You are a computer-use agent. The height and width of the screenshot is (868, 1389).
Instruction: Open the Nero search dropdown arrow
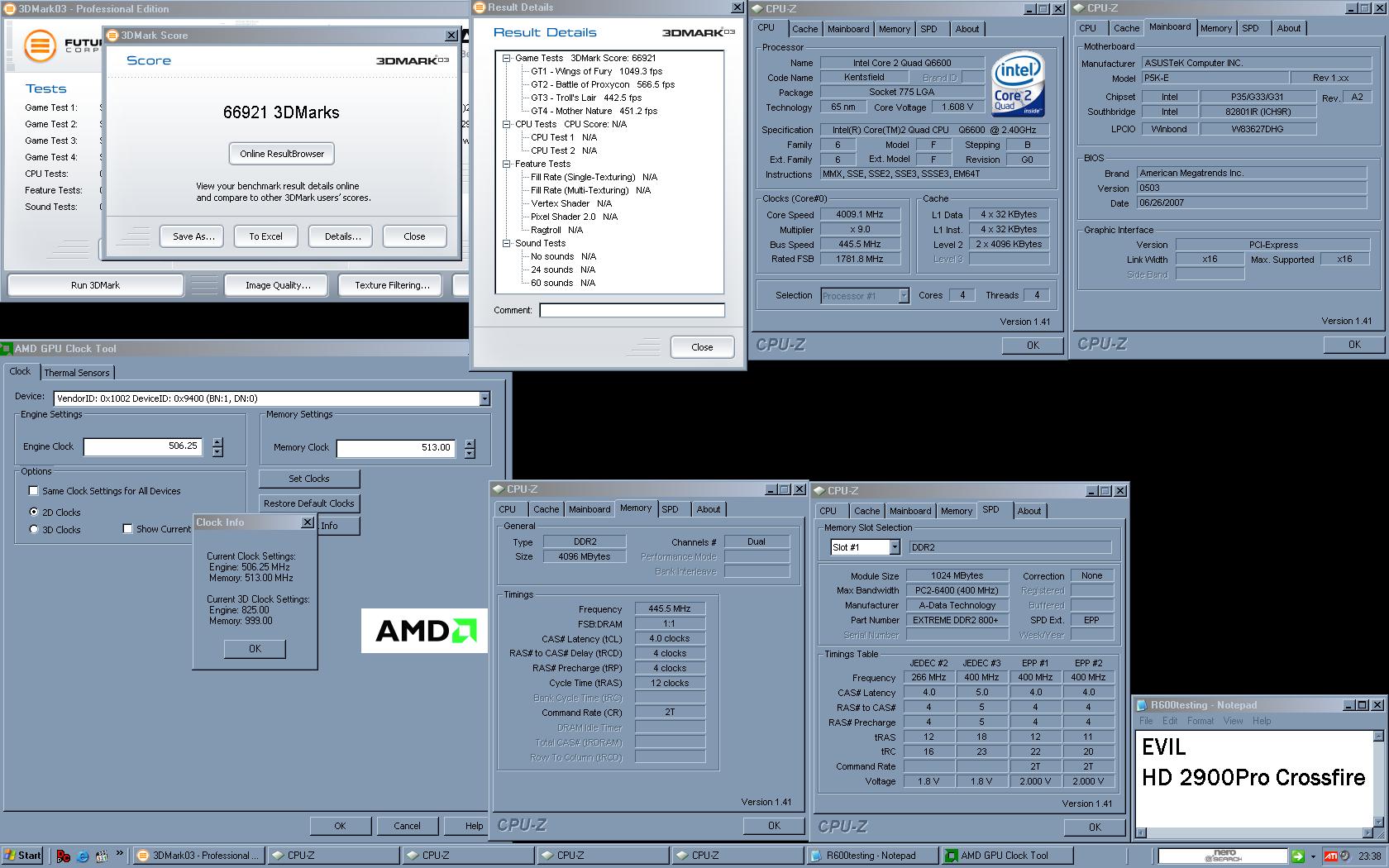(x=1313, y=856)
